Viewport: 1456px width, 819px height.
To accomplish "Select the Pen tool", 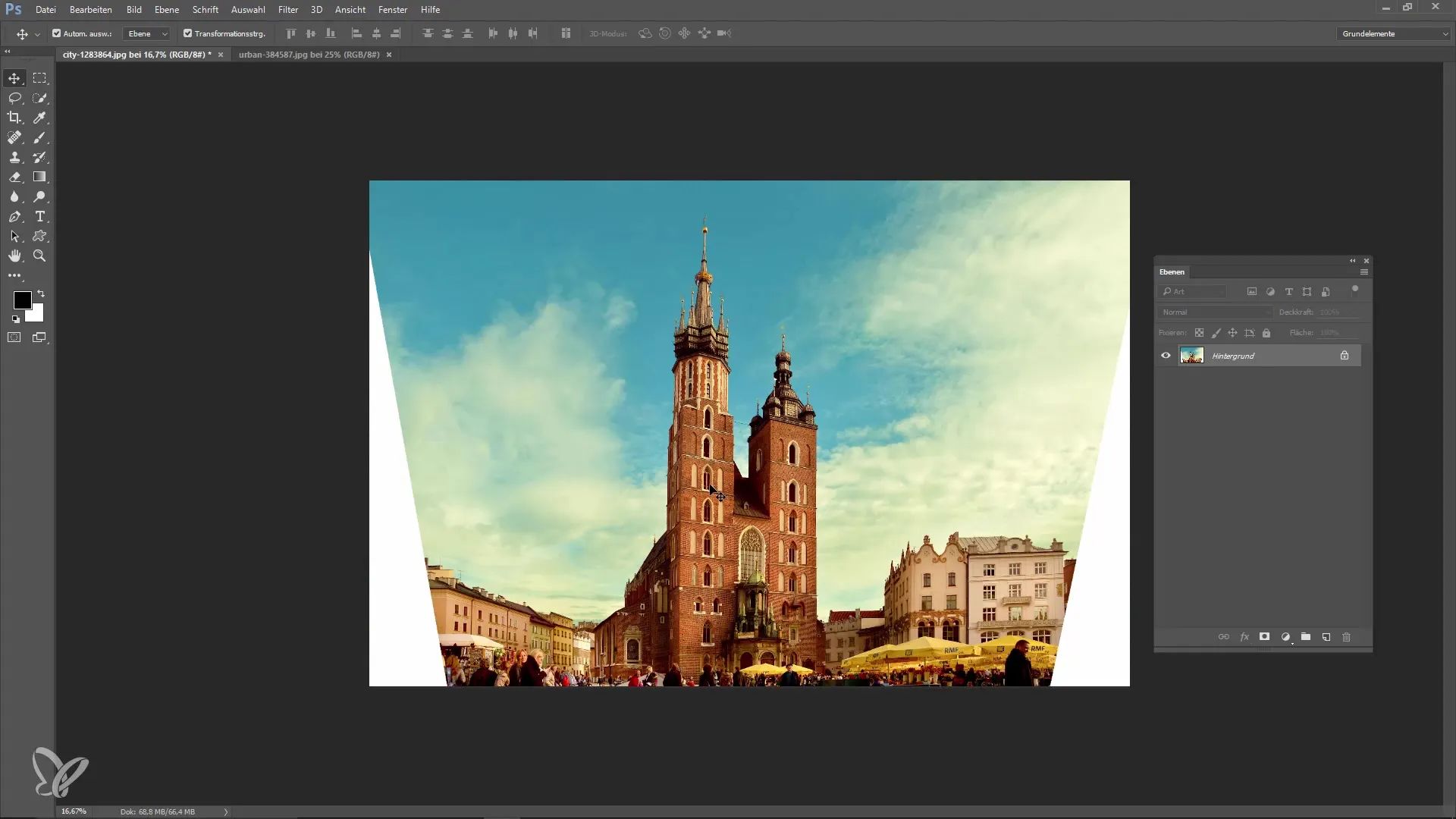I will [x=14, y=217].
